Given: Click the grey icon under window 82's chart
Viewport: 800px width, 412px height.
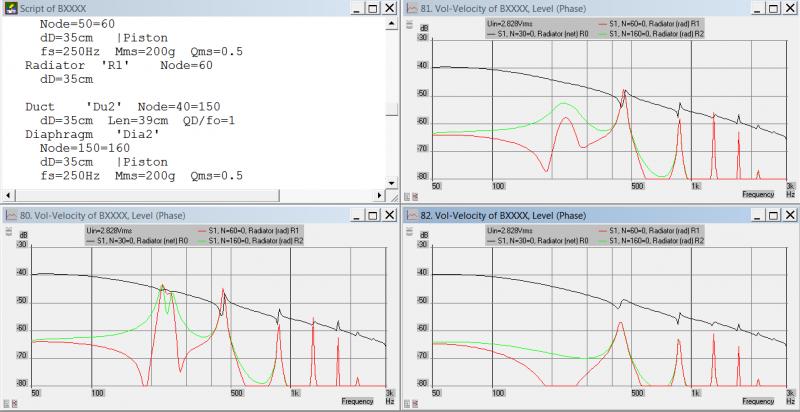Looking at the screenshot, I should pyautogui.click(x=407, y=403).
